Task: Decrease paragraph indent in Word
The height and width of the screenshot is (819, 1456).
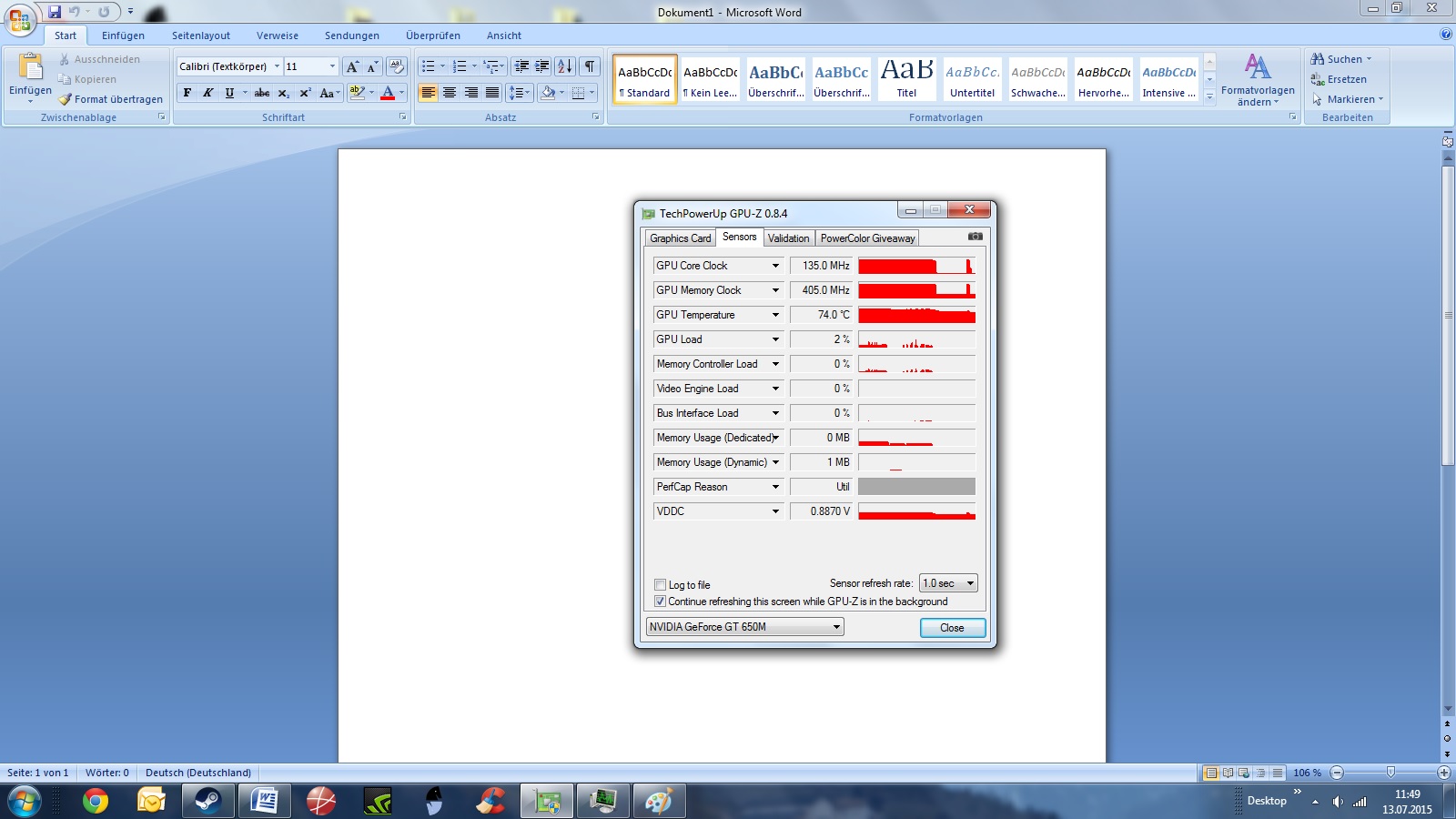Action: click(x=521, y=66)
